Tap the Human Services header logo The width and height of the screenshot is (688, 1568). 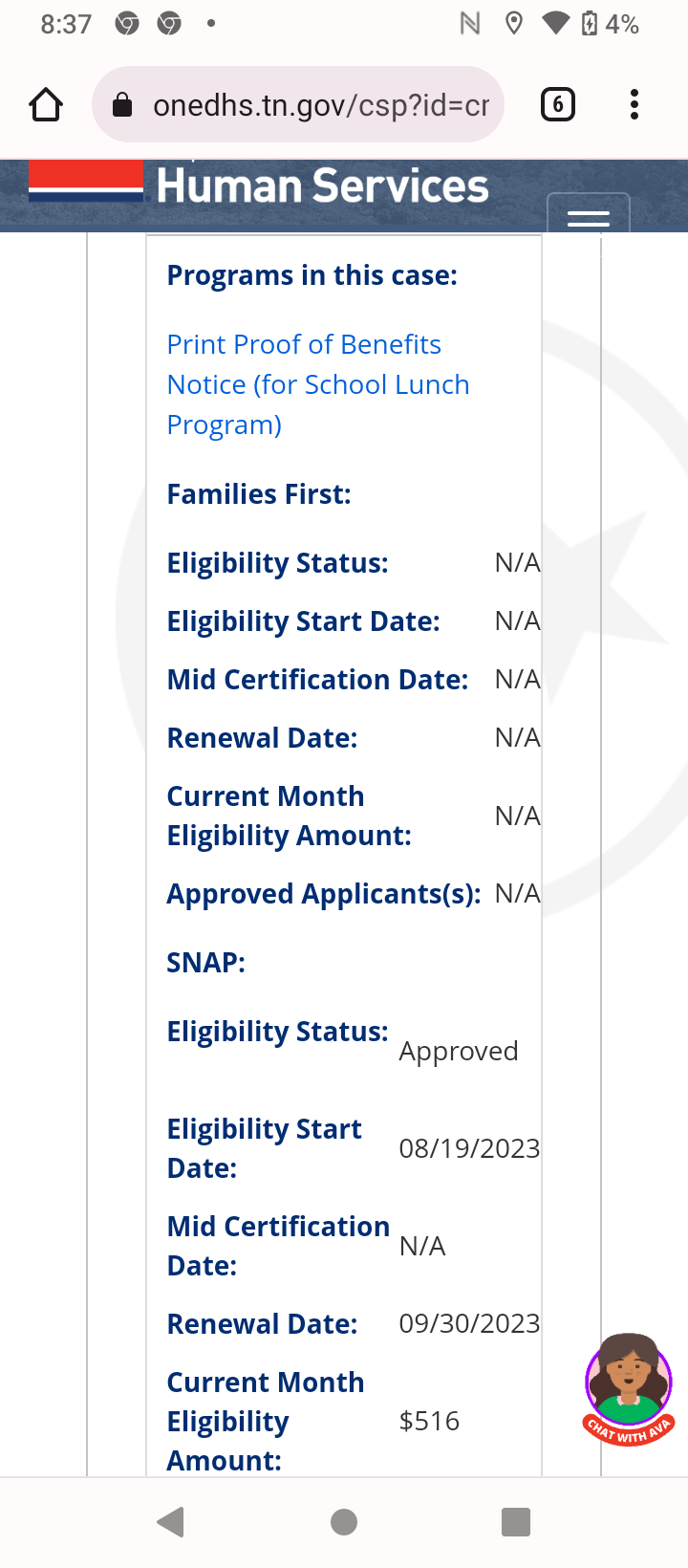pyautogui.click(x=322, y=185)
